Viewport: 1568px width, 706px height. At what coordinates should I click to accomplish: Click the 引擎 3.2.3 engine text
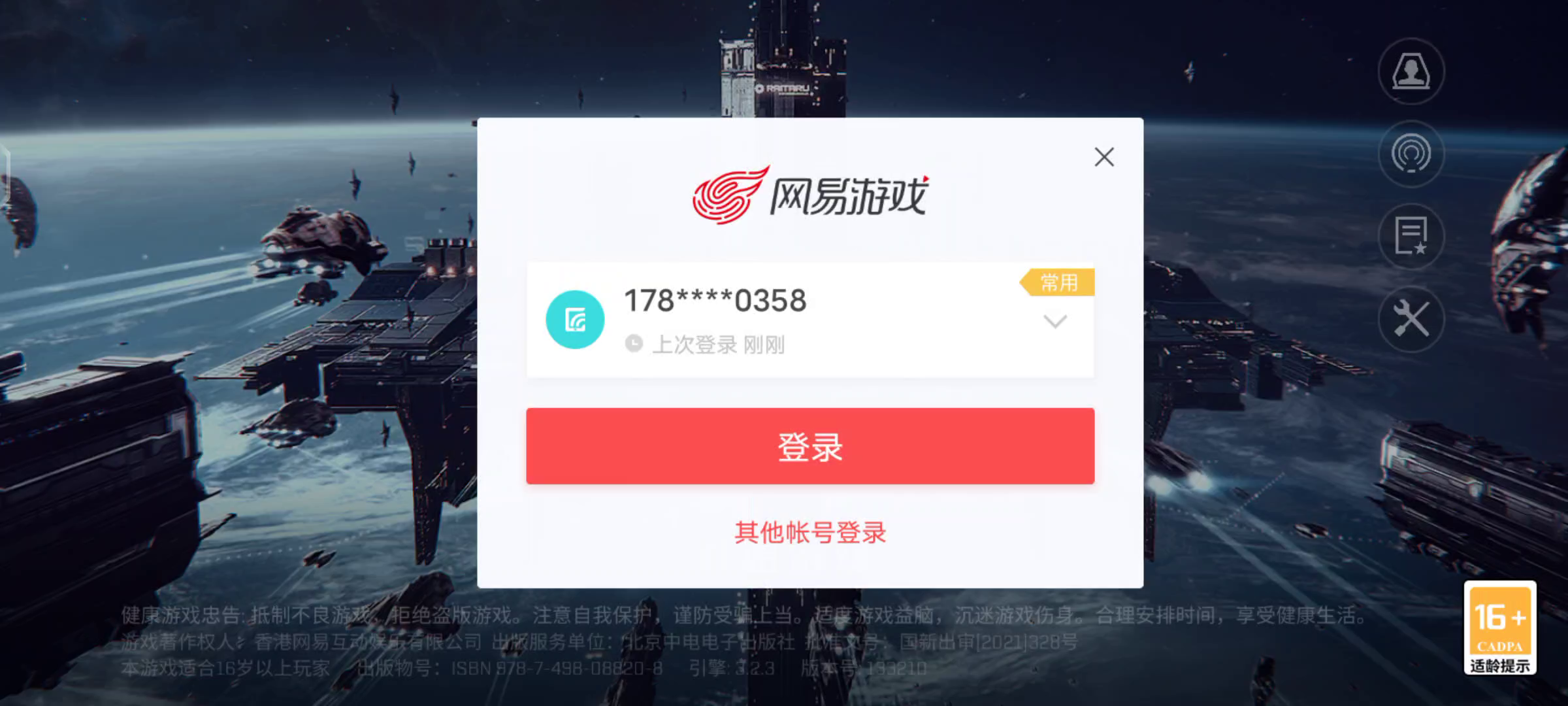tap(732, 668)
